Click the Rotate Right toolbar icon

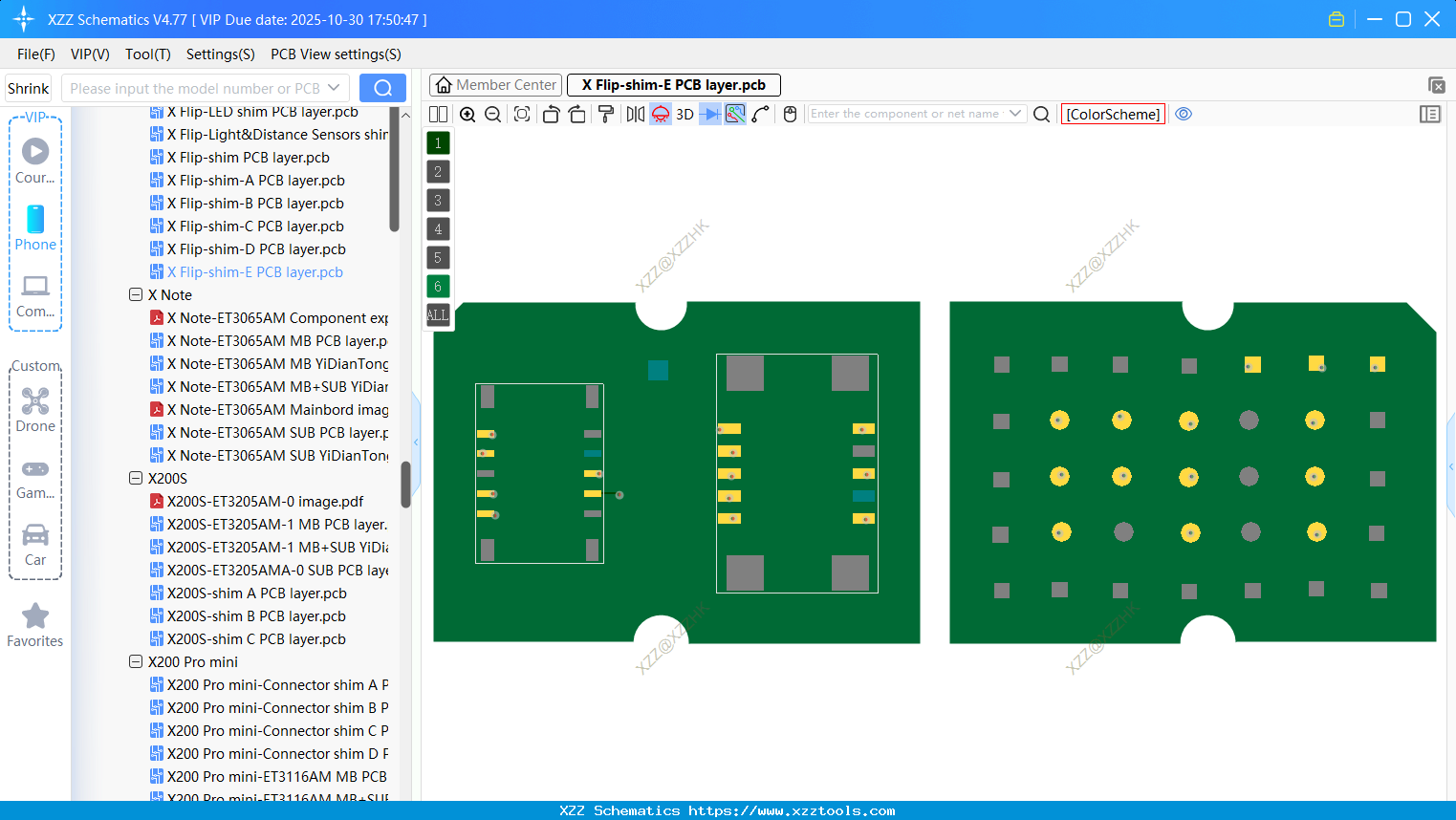(x=577, y=114)
